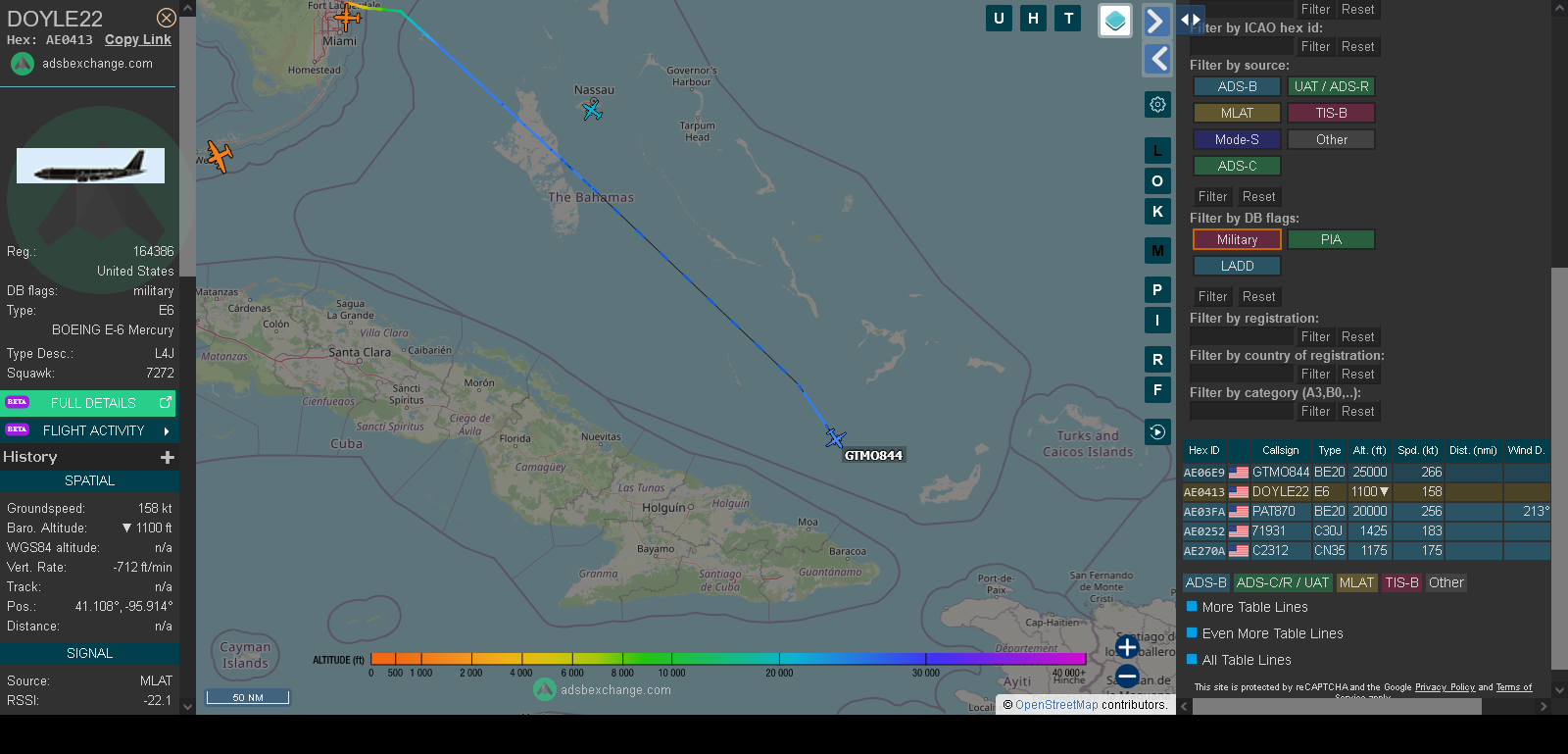Apply the category Filter button
Image resolution: width=1568 pixels, height=754 pixels.
point(1315,411)
